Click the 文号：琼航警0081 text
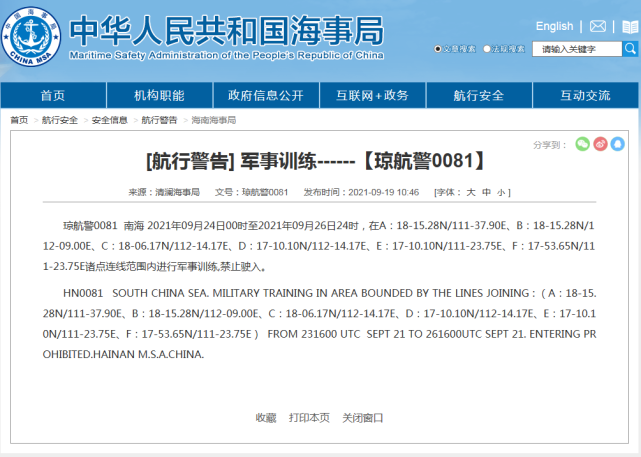This screenshot has height=457, width=641. tap(251, 192)
